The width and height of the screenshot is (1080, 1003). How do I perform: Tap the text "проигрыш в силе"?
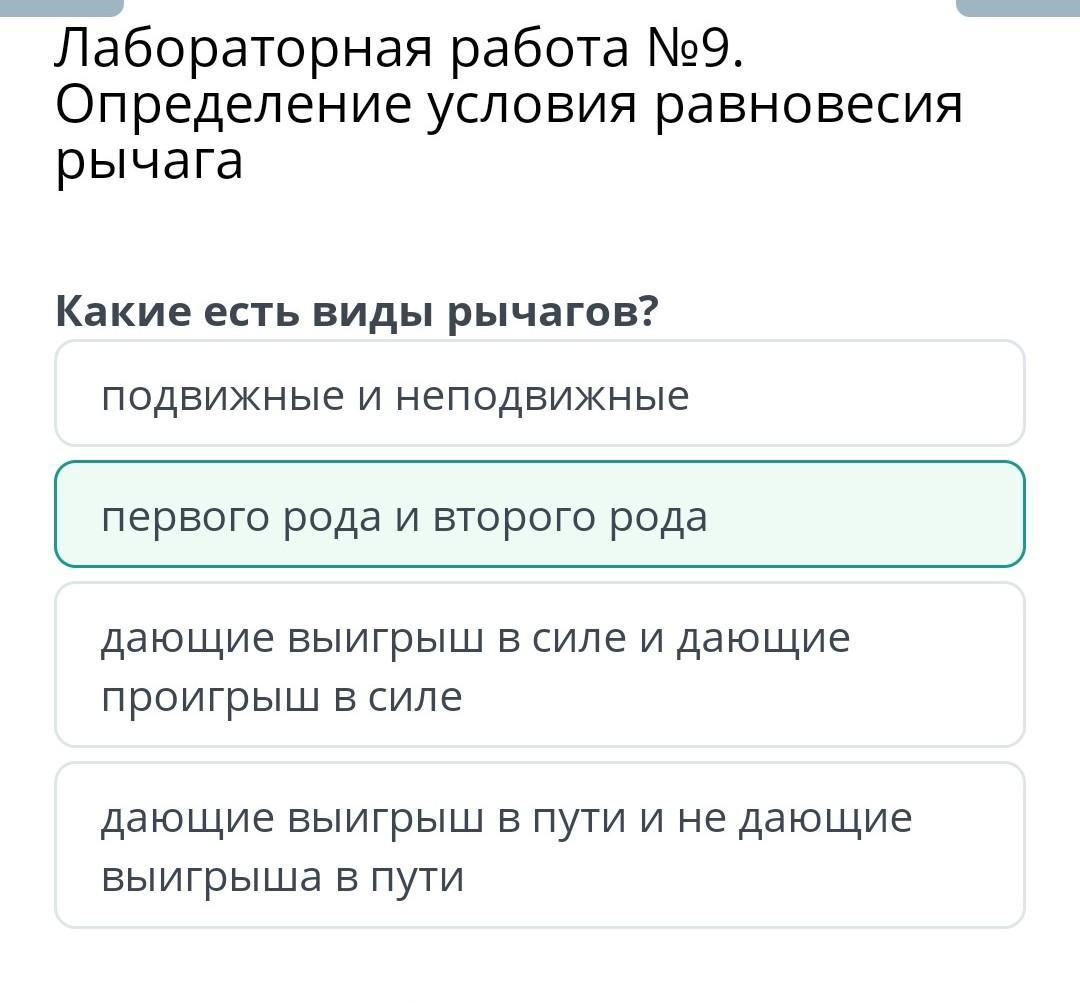[x=281, y=697]
